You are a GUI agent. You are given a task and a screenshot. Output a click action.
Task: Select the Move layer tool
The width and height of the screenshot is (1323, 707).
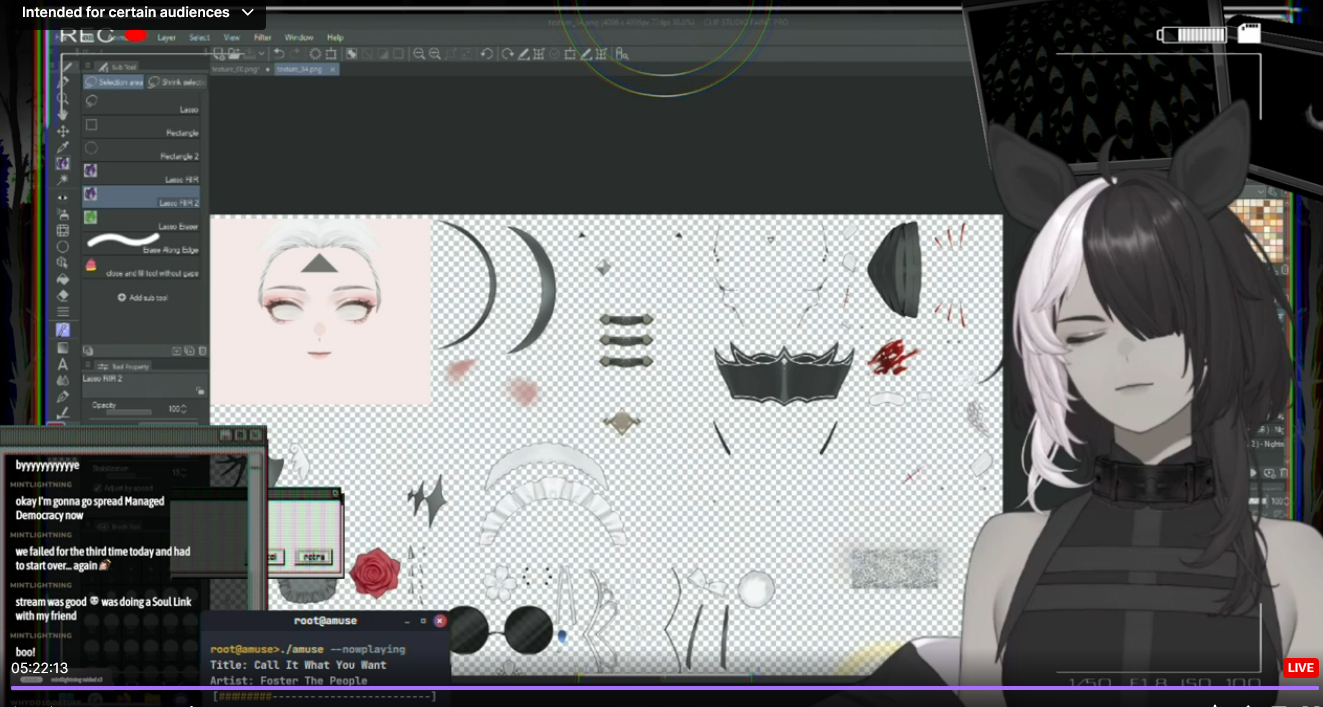[63, 131]
